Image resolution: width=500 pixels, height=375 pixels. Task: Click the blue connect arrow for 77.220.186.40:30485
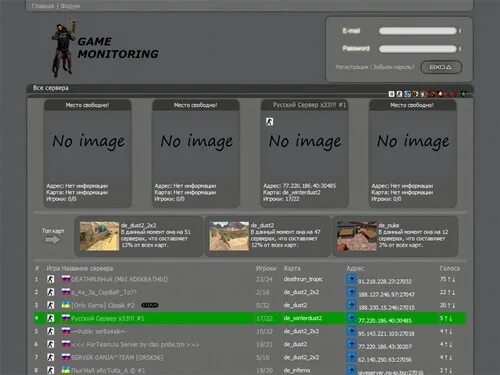point(351,317)
